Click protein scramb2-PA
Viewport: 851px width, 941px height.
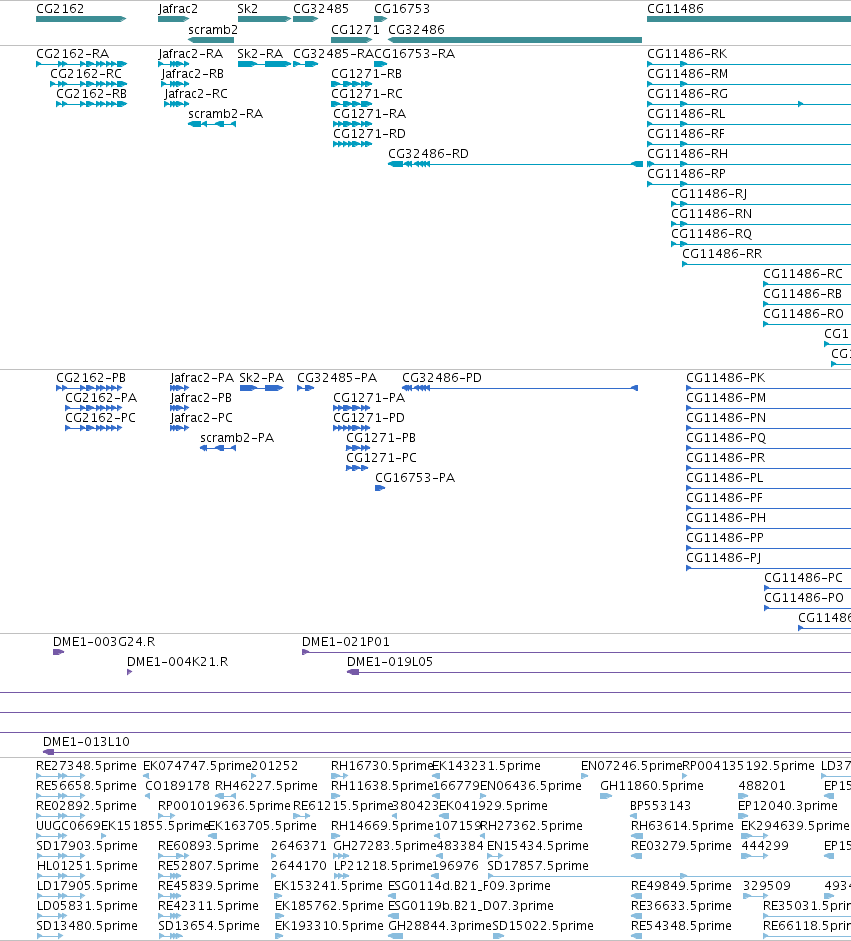pyautogui.click(x=236, y=437)
